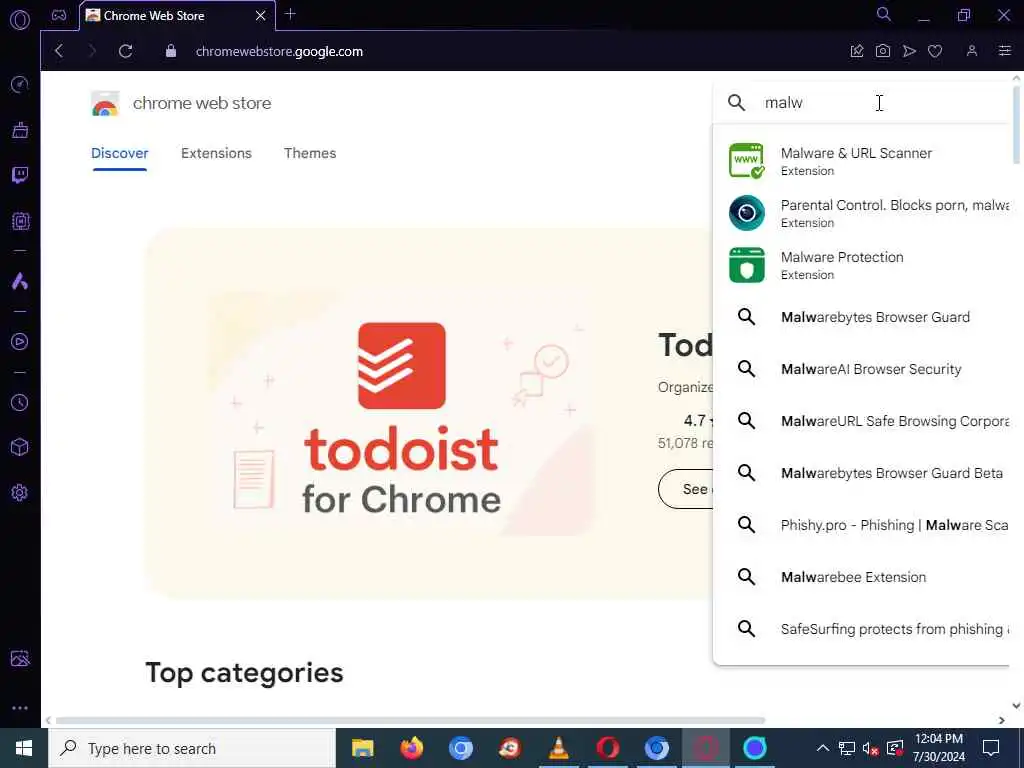Choose Malwarebee Extension suggestion

[x=862, y=577]
